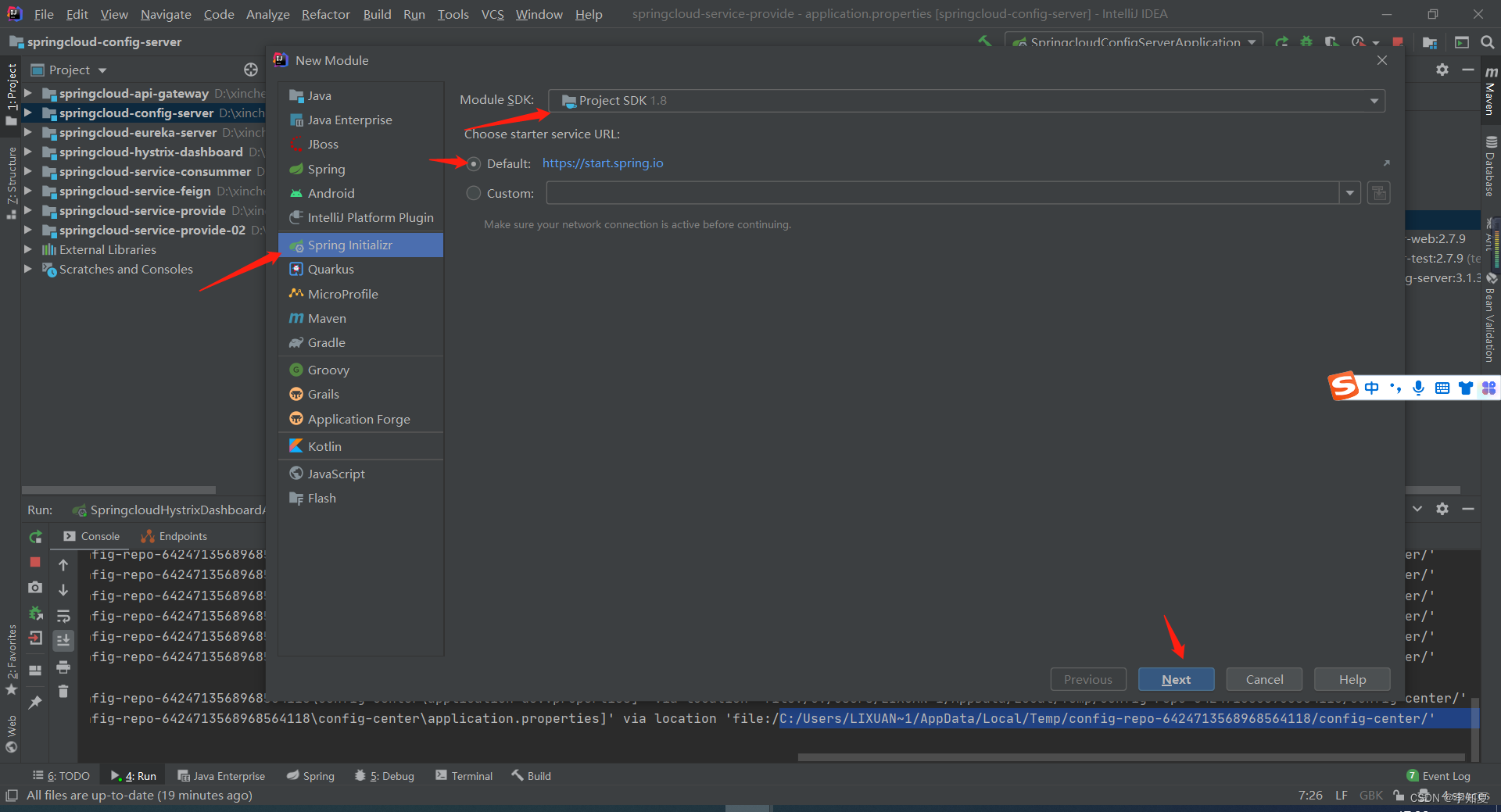Click the Exit icon in Run panel
The width and height of the screenshot is (1501, 812).
(x=35, y=638)
